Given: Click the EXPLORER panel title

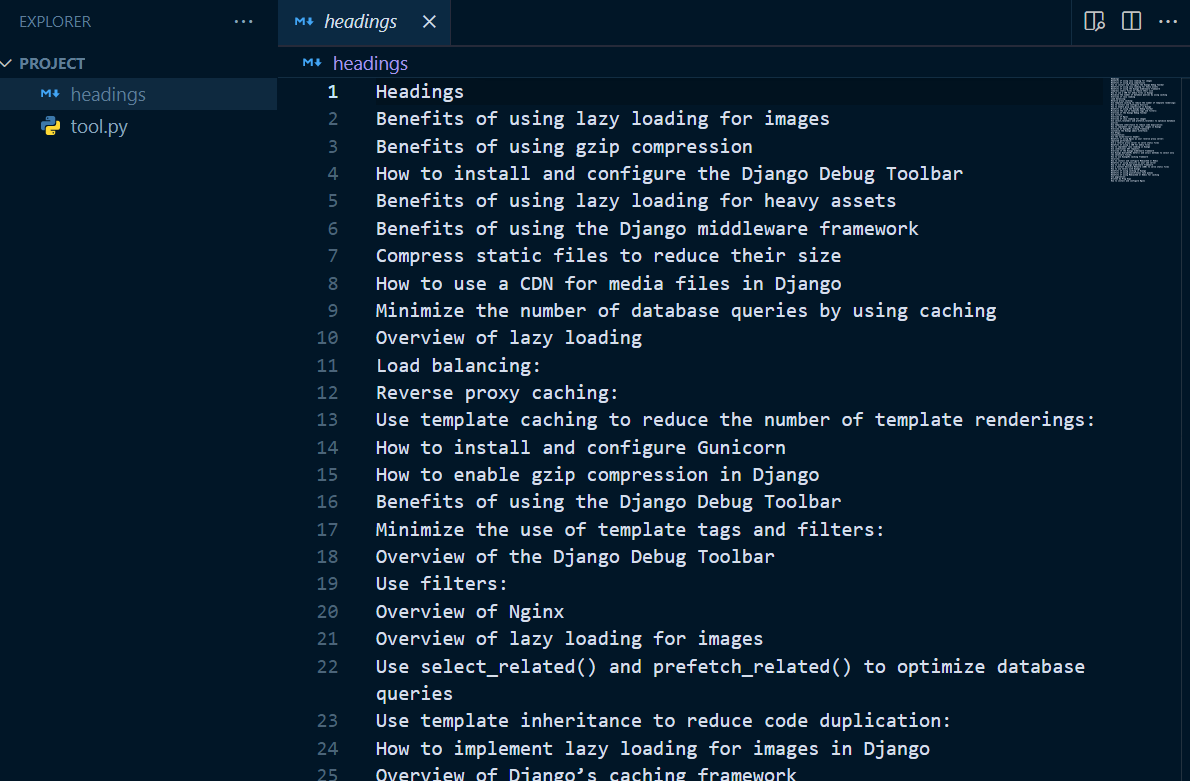Looking at the screenshot, I should 55,22.
